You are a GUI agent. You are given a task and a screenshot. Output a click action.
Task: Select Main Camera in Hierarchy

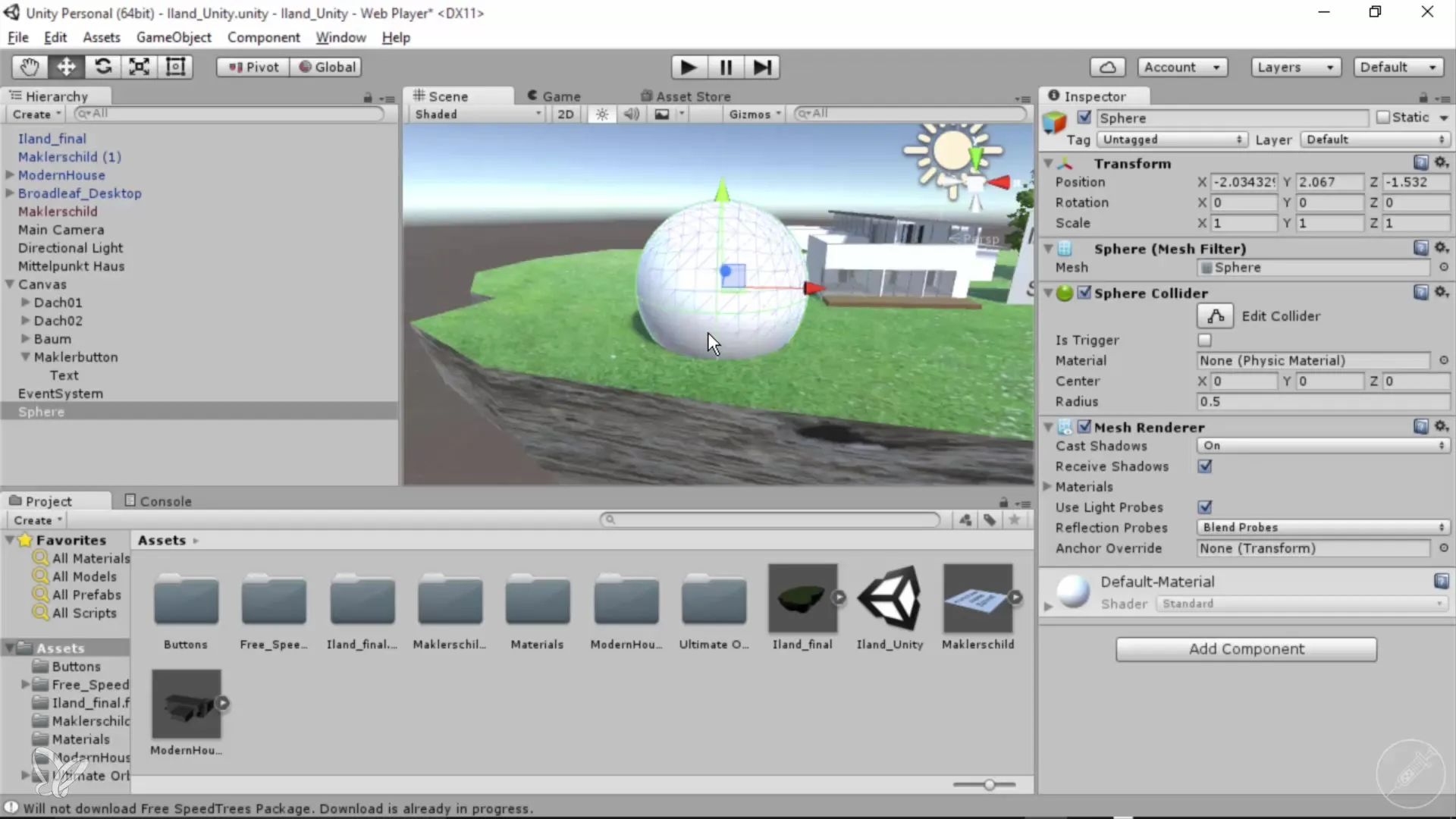pyautogui.click(x=61, y=230)
